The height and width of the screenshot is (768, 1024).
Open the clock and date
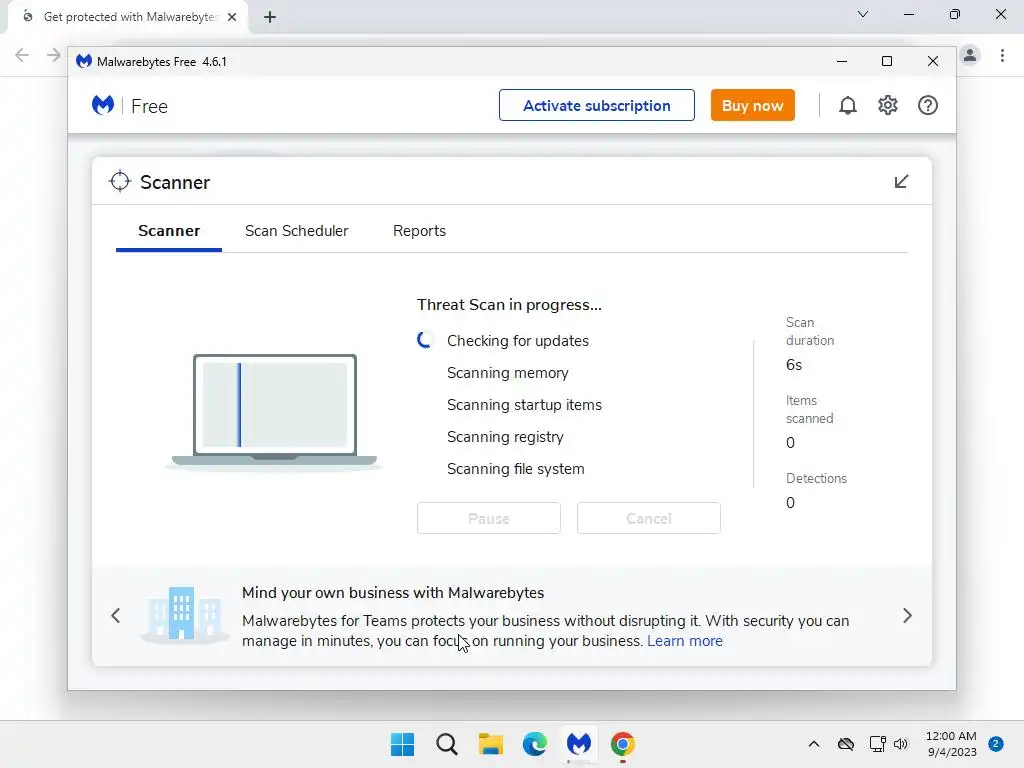[x=952, y=744]
